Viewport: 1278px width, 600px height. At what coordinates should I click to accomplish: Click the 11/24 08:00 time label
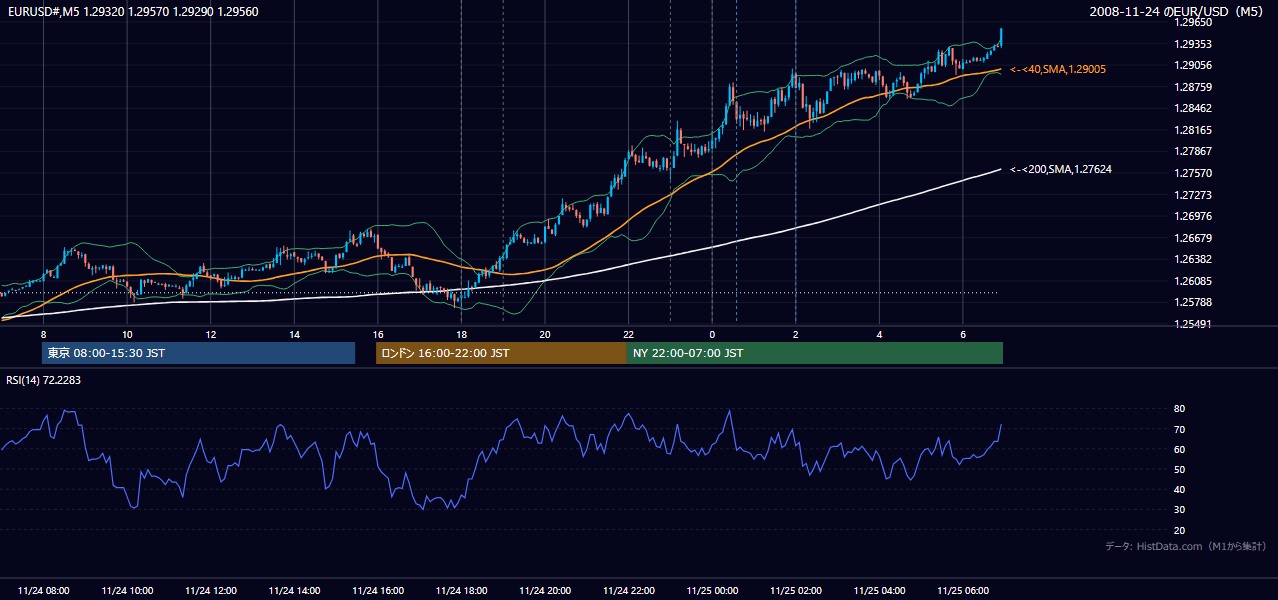[43, 591]
